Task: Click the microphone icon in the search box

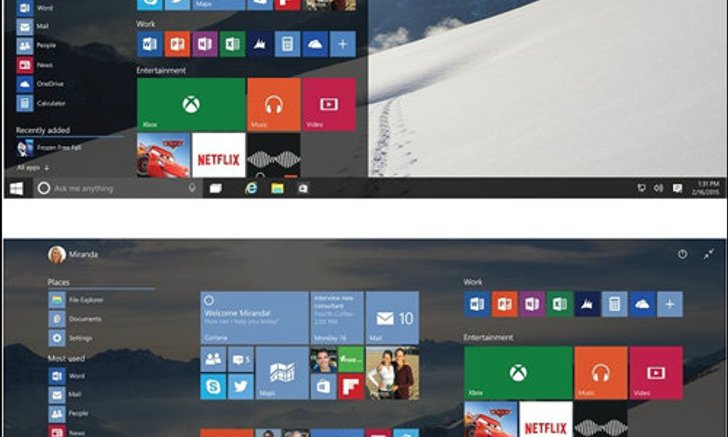Action: pyautogui.click(x=192, y=188)
